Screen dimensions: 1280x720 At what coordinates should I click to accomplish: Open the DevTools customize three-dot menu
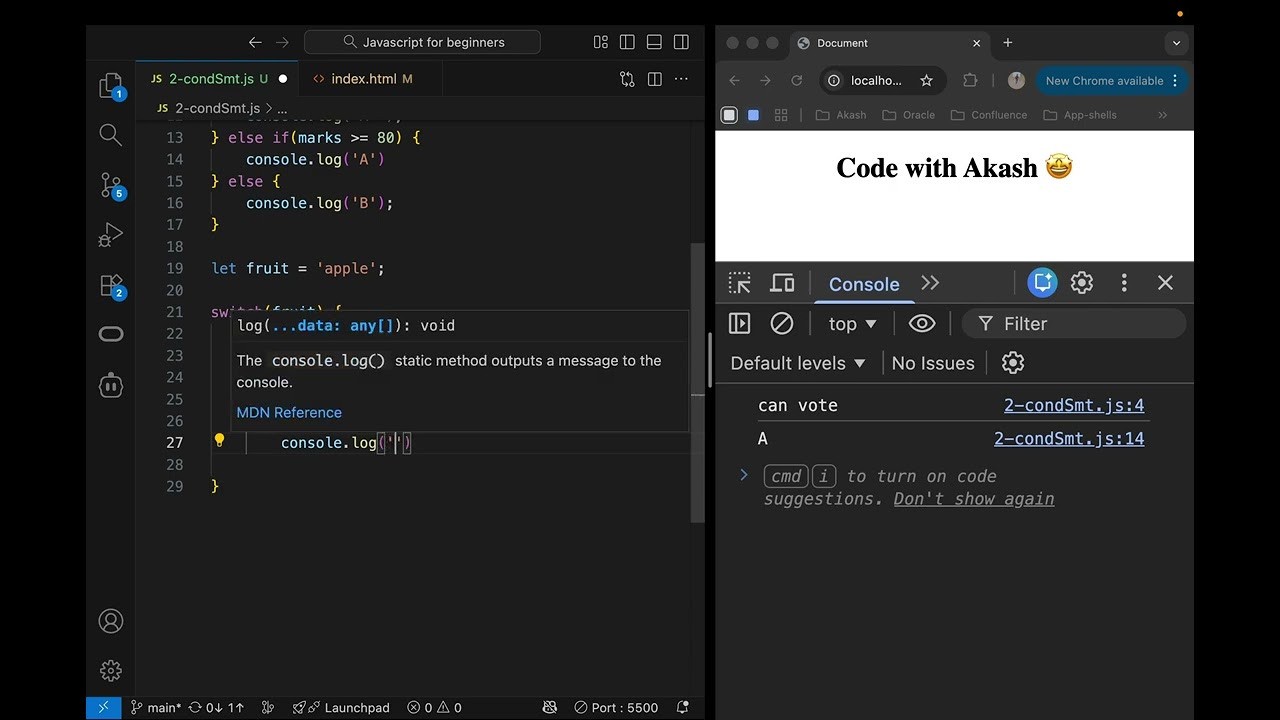[1124, 283]
